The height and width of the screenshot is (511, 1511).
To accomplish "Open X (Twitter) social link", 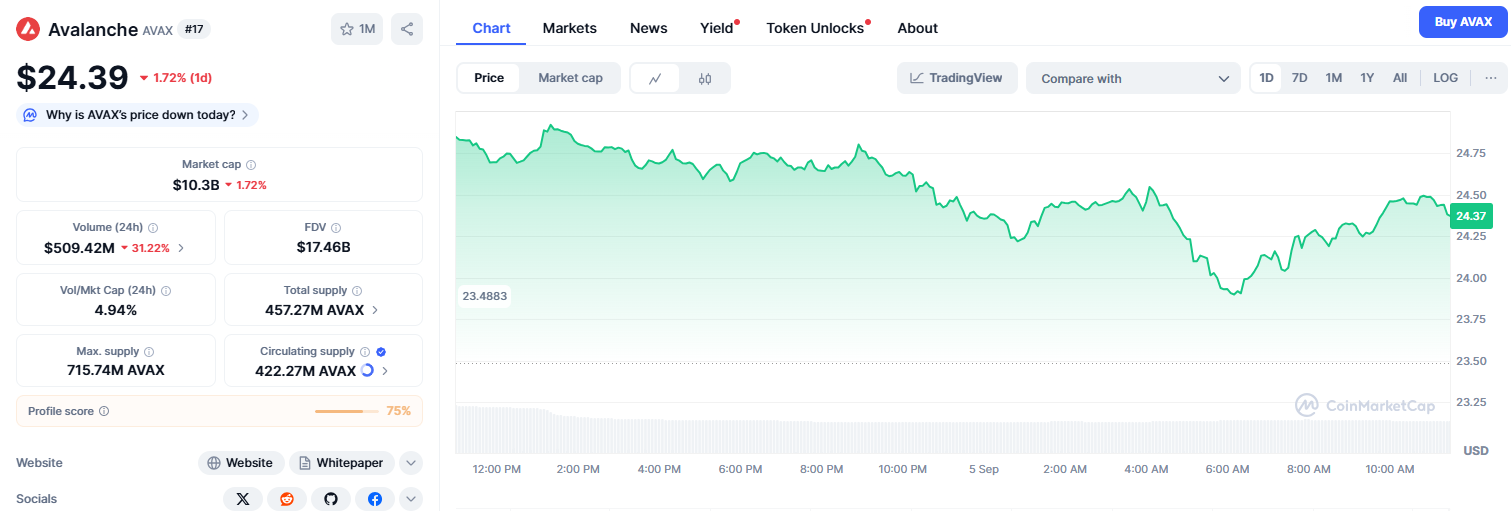I will (243, 499).
